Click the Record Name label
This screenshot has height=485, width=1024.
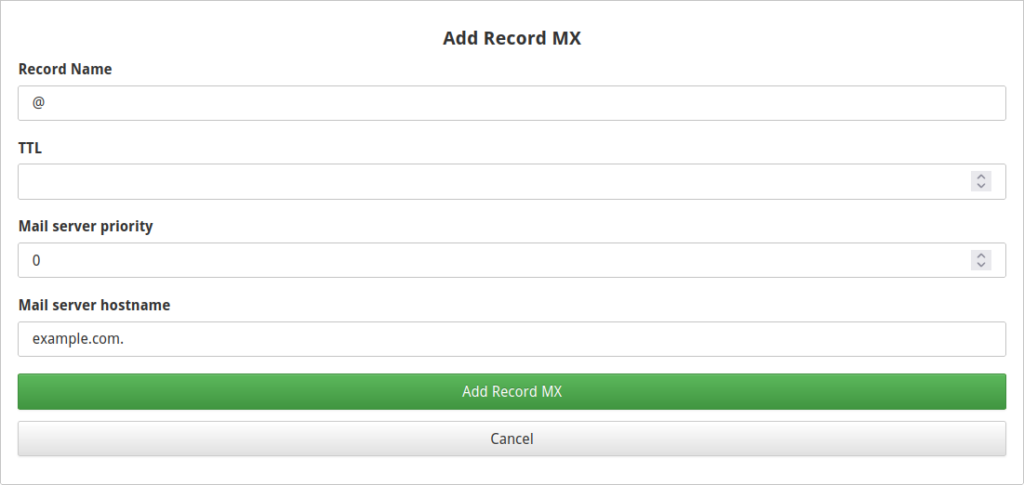pos(65,69)
